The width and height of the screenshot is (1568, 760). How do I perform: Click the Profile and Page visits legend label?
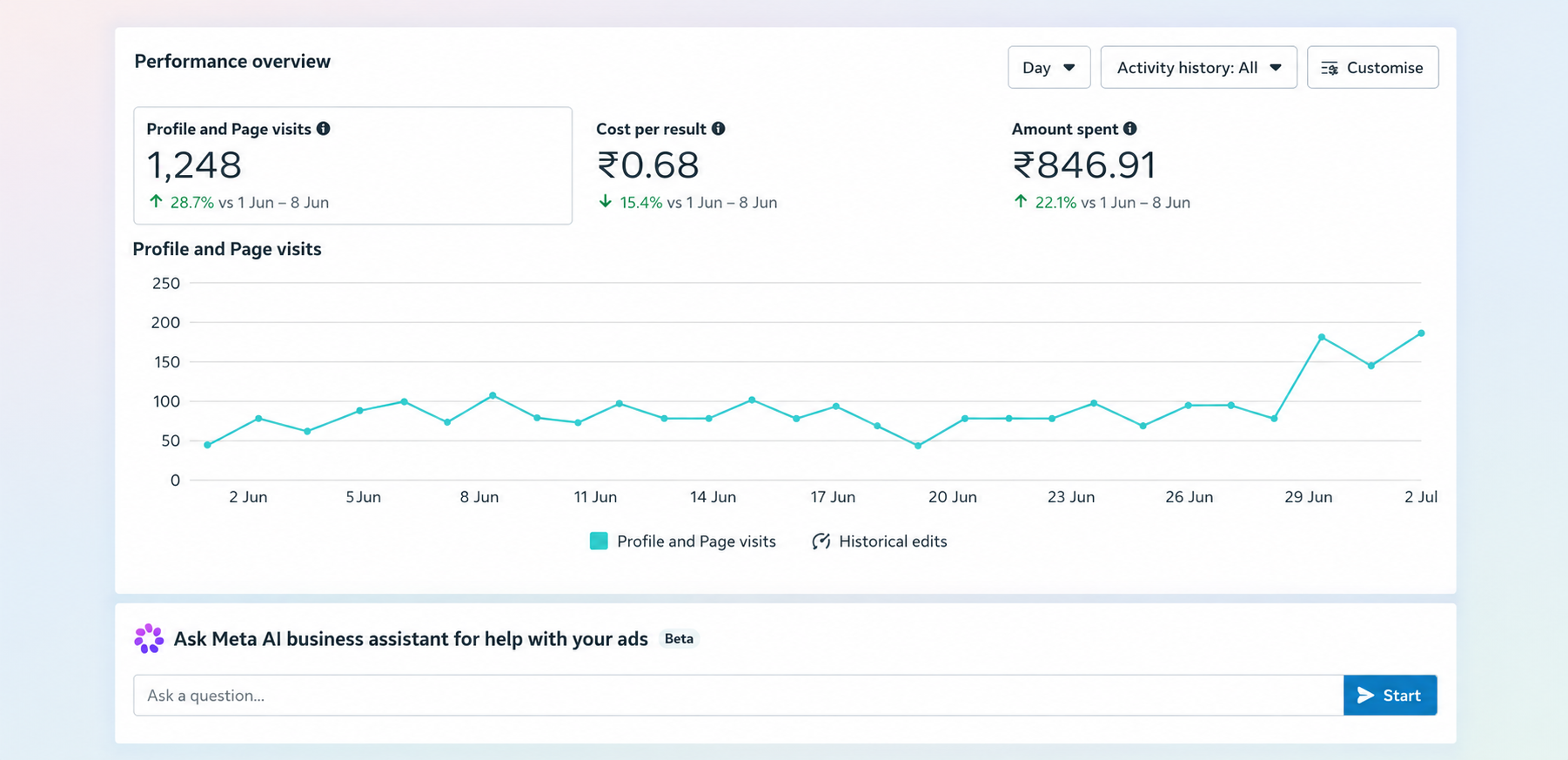click(696, 541)
